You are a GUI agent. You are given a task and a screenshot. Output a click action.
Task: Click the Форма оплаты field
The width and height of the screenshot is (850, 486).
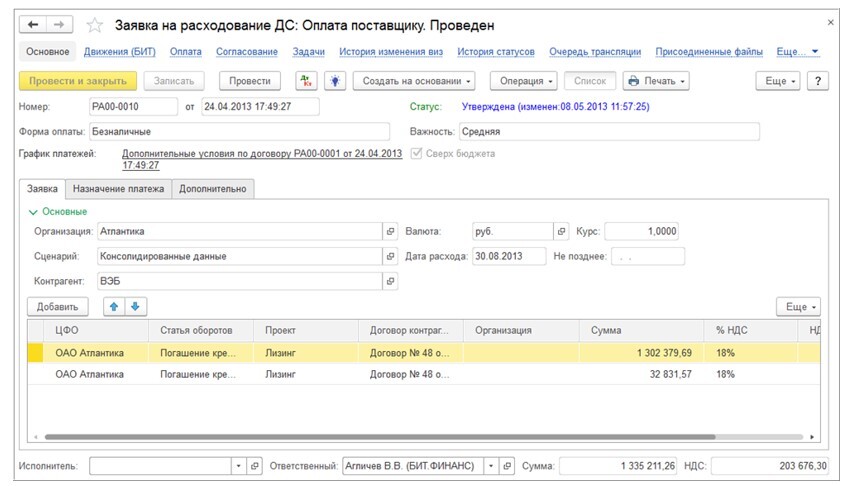pos(239,131)
